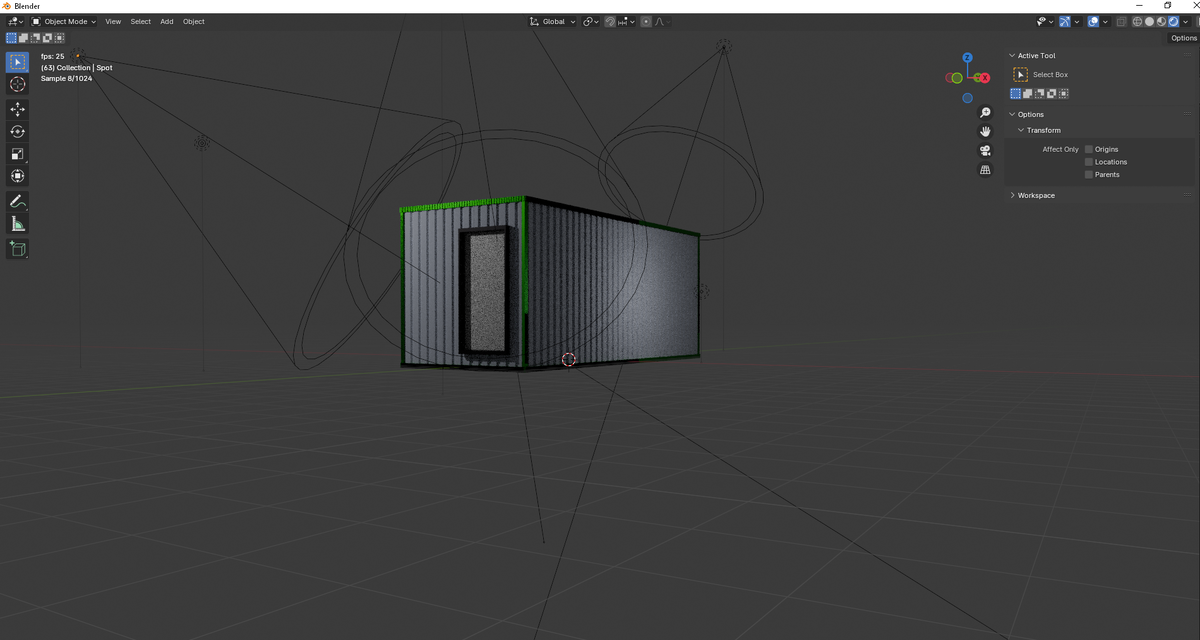Toggle snapping magnet in header
Screen dimensions: 1200x640
[610, 21]
